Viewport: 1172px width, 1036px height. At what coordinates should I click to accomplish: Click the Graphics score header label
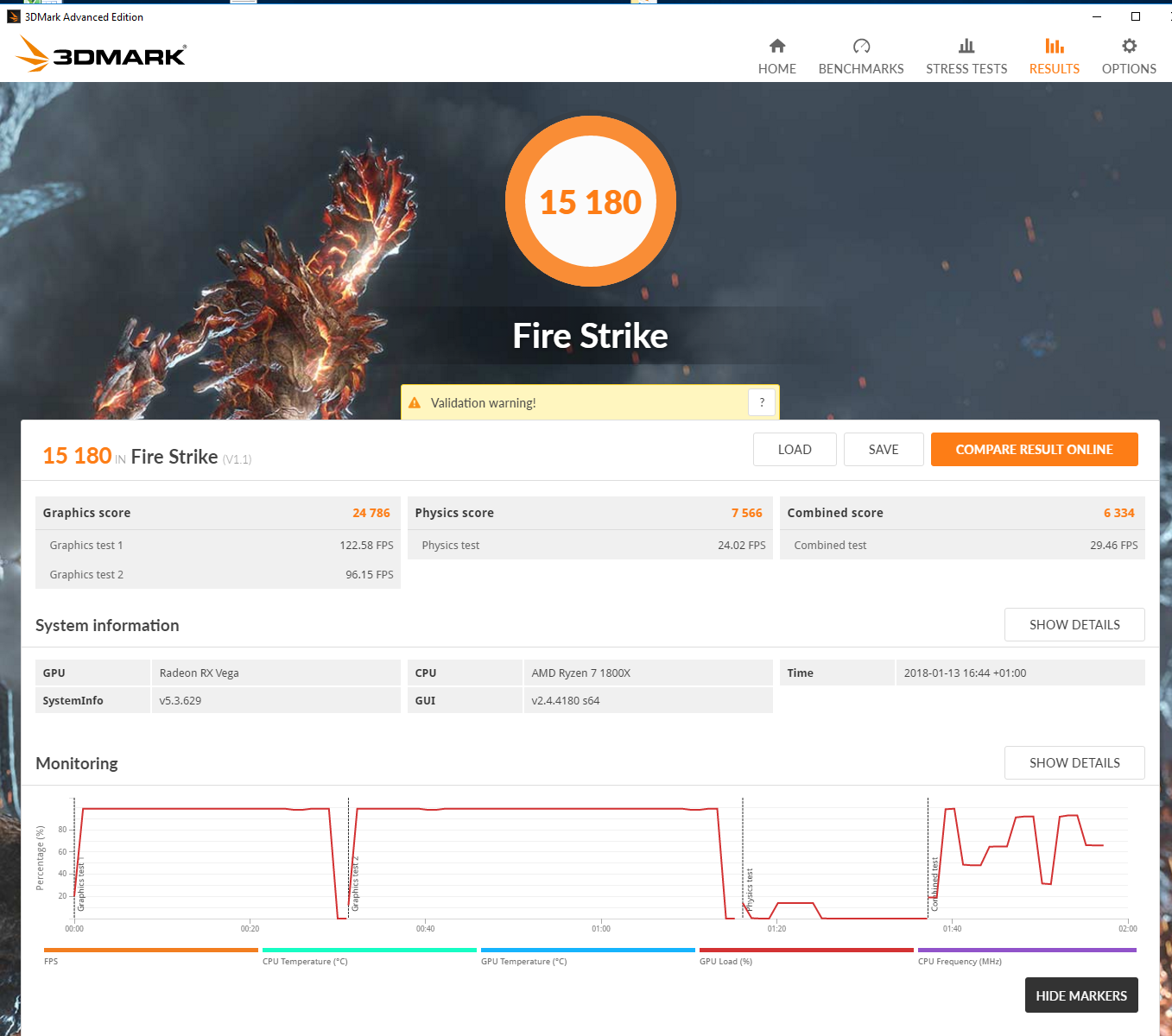pos(86,513)
